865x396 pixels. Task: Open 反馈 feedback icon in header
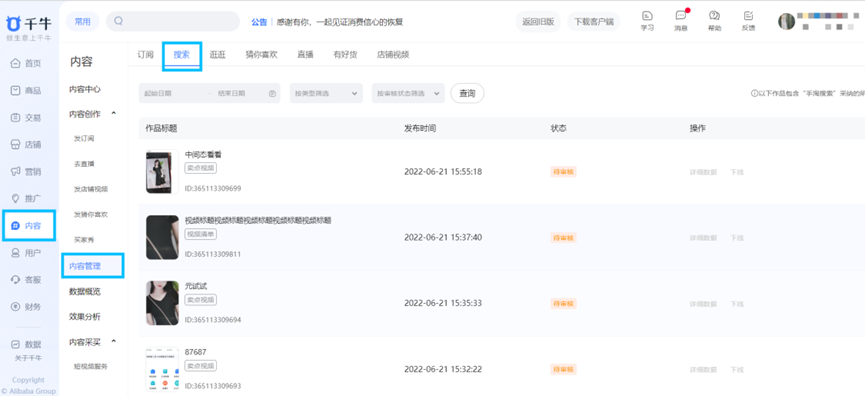tap(748, 16)
